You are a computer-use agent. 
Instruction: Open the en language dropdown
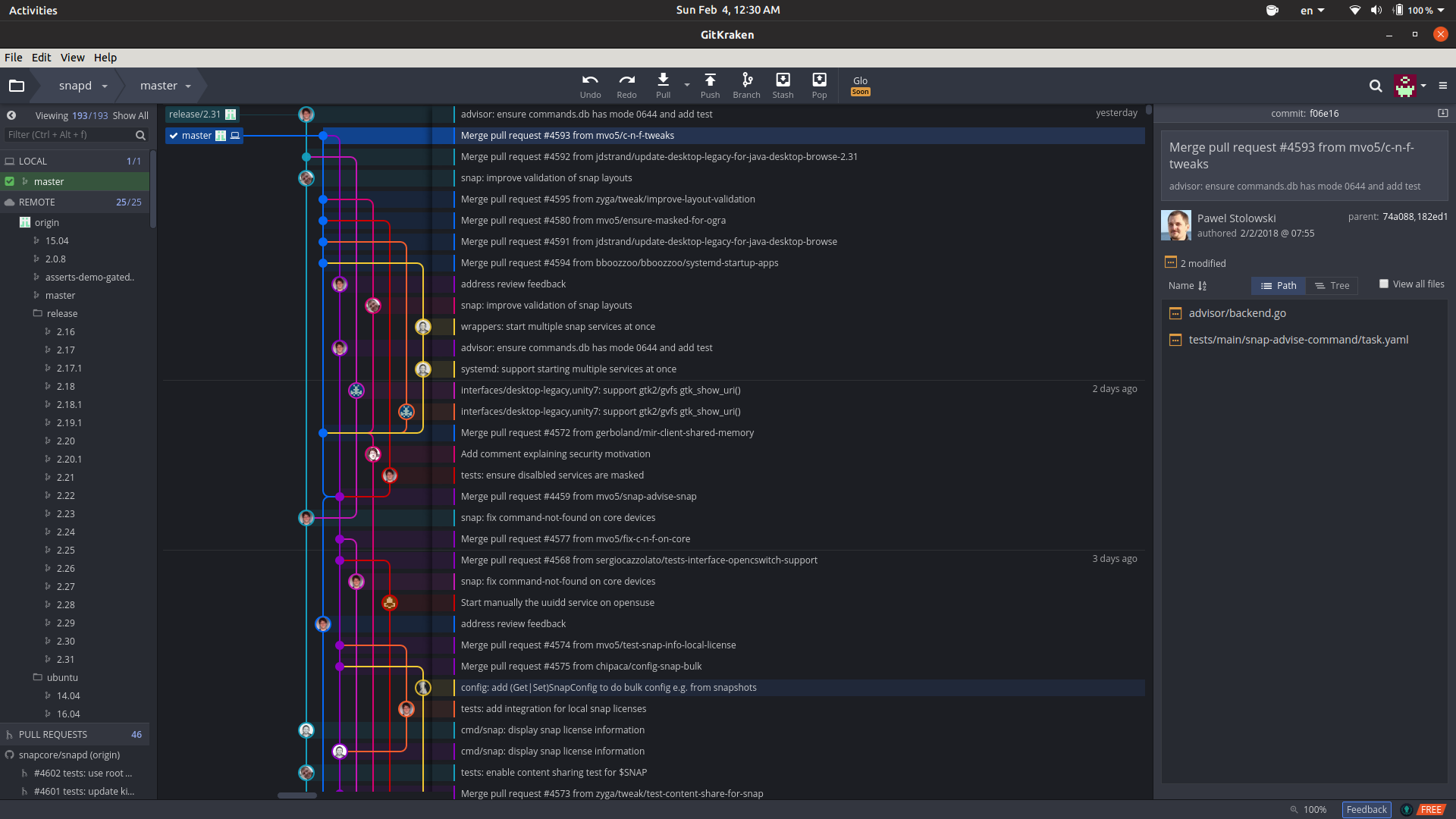pos(1312,10)
